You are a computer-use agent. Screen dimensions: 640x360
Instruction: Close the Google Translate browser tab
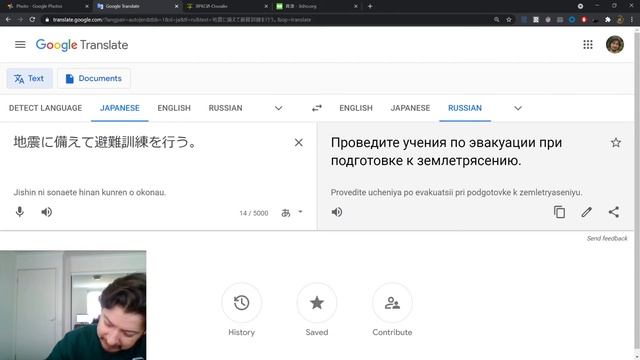(176, 6)
